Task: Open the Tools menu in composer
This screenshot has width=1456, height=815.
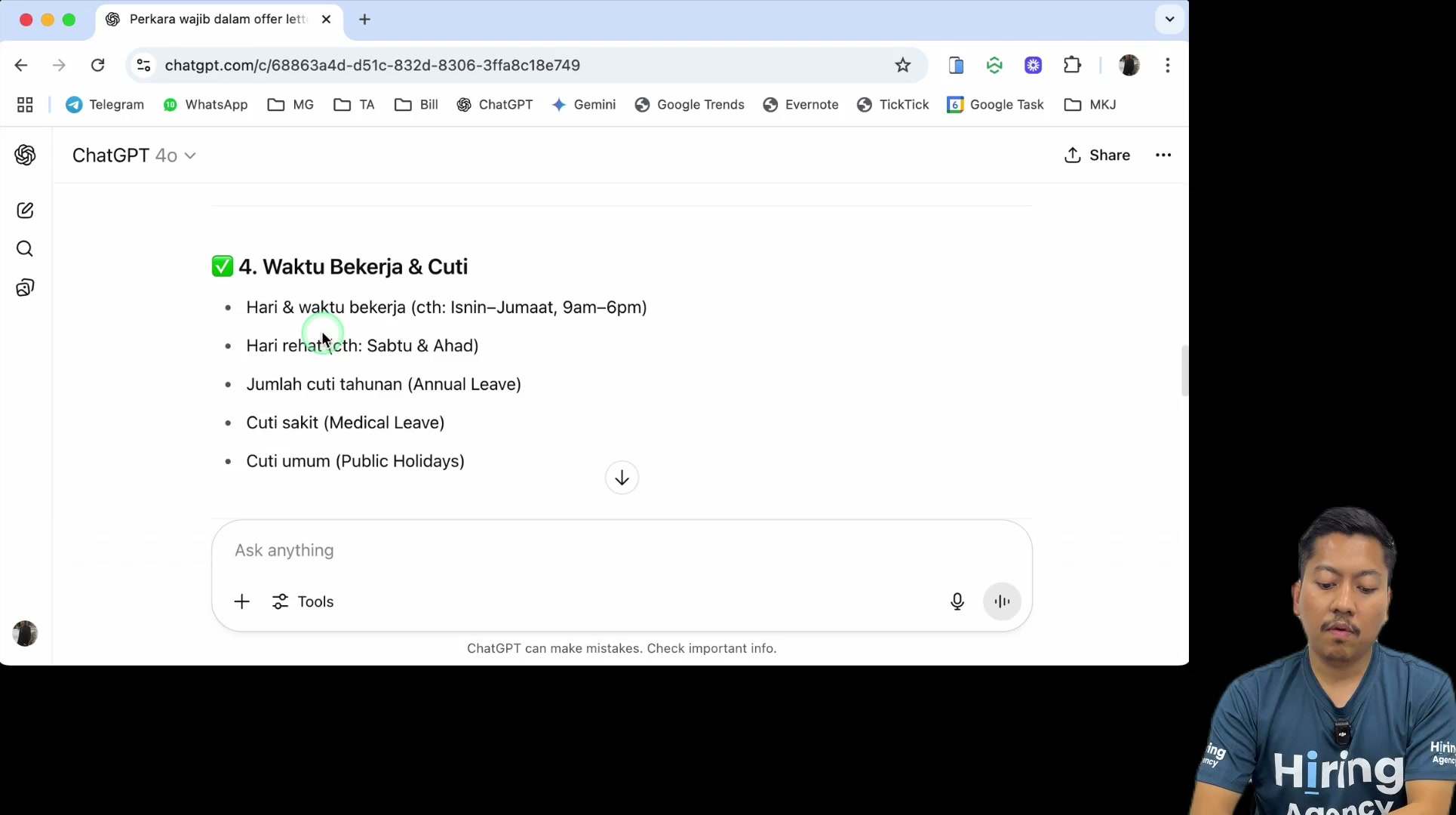Action: 303,601
